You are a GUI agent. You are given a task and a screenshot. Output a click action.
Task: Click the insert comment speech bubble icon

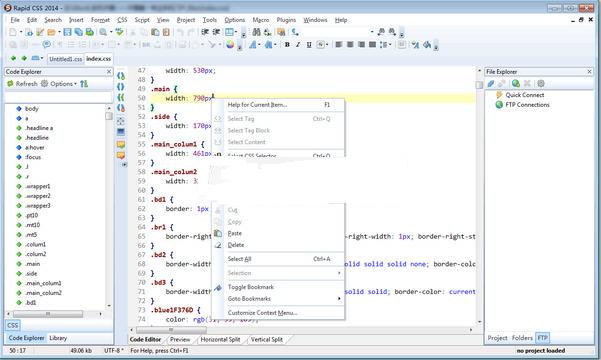(46, 45)
